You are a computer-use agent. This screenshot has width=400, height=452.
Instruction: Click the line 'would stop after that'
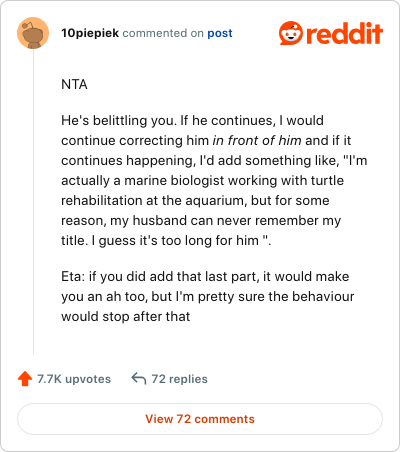(x=126, y=316)
